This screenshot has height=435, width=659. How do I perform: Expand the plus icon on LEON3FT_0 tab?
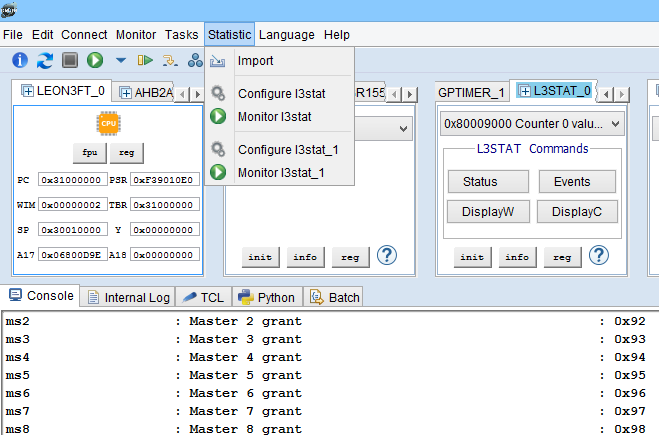point(27,91)
